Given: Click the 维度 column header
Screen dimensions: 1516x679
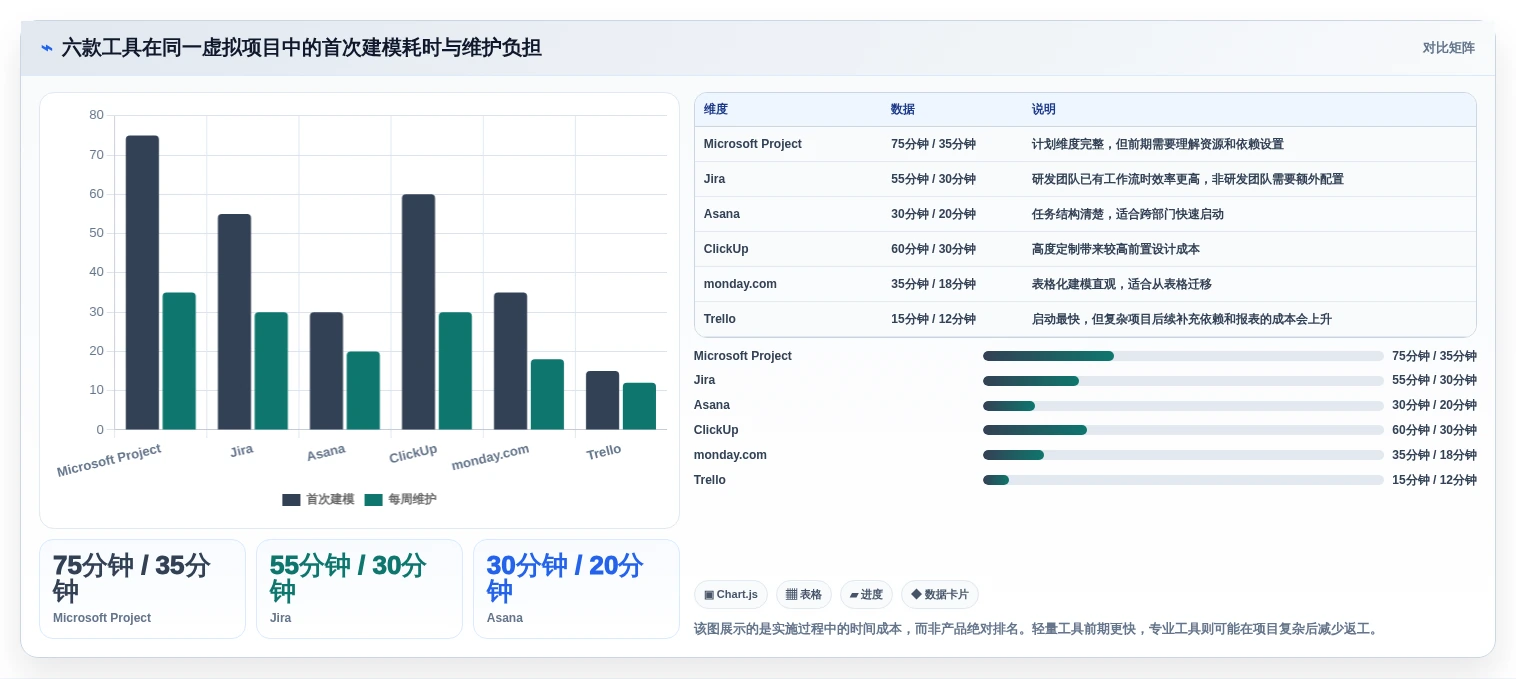Looking at the screenshot, I should point(716,110).
